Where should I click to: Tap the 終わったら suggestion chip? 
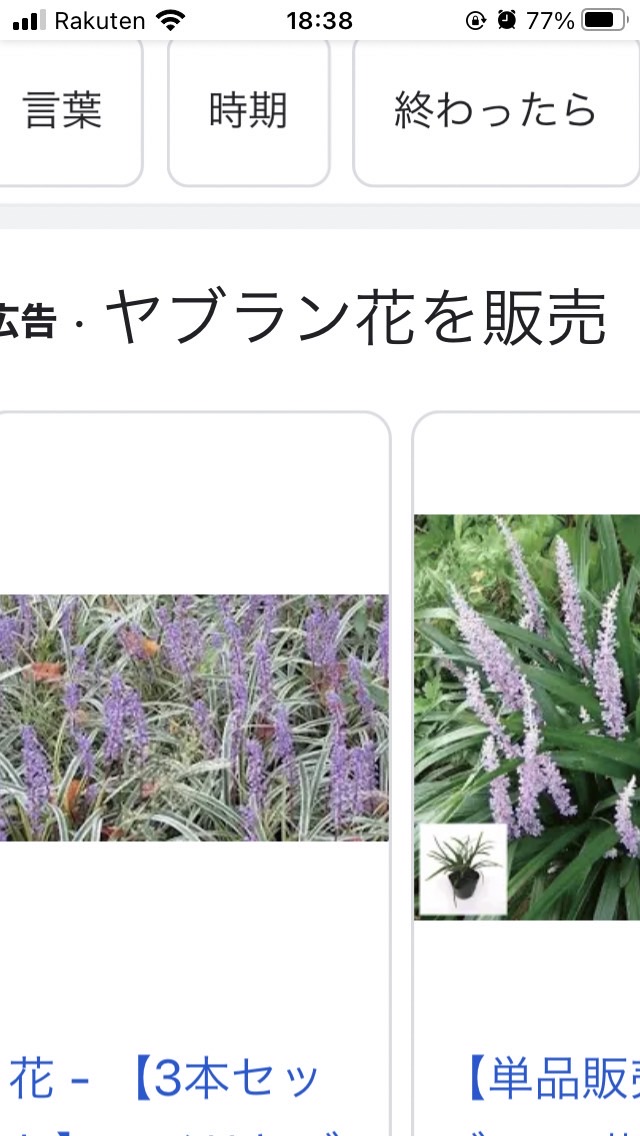496,111
